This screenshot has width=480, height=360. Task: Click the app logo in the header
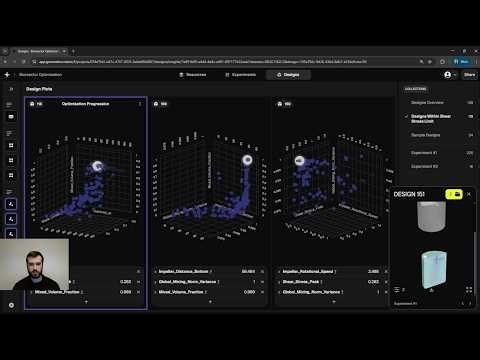click(7, 75)
